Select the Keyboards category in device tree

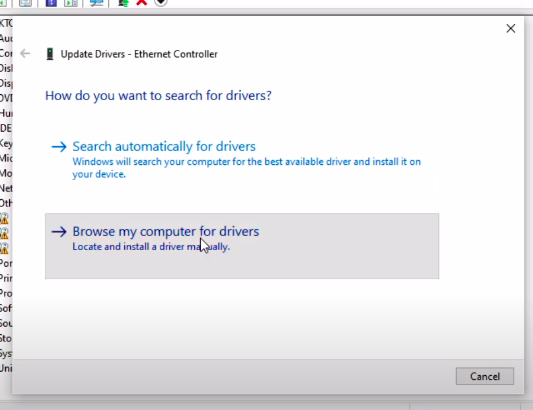click(6, 143)
